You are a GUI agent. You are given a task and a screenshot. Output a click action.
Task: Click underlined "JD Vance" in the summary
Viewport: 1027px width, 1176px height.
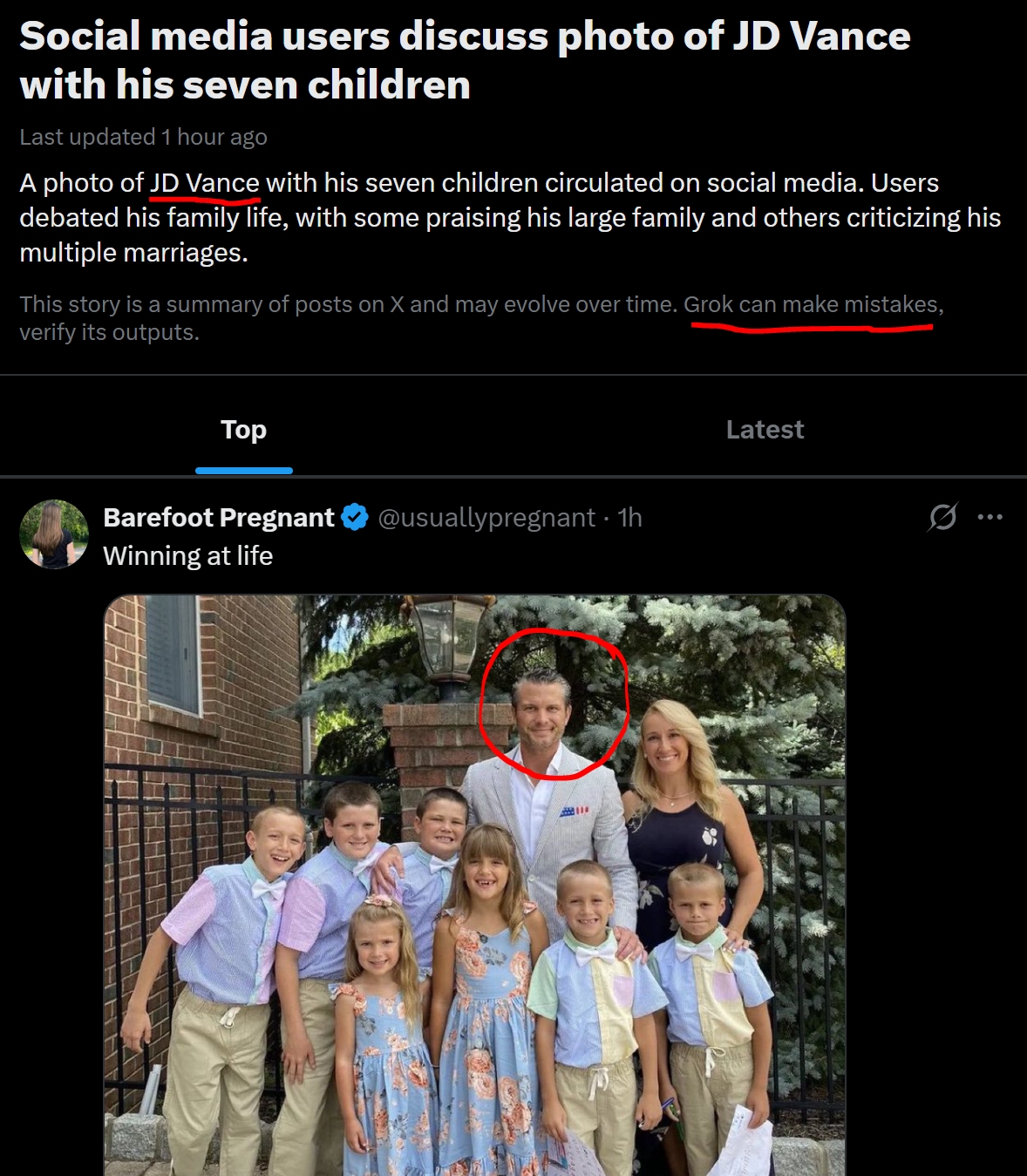click(205, 183)
